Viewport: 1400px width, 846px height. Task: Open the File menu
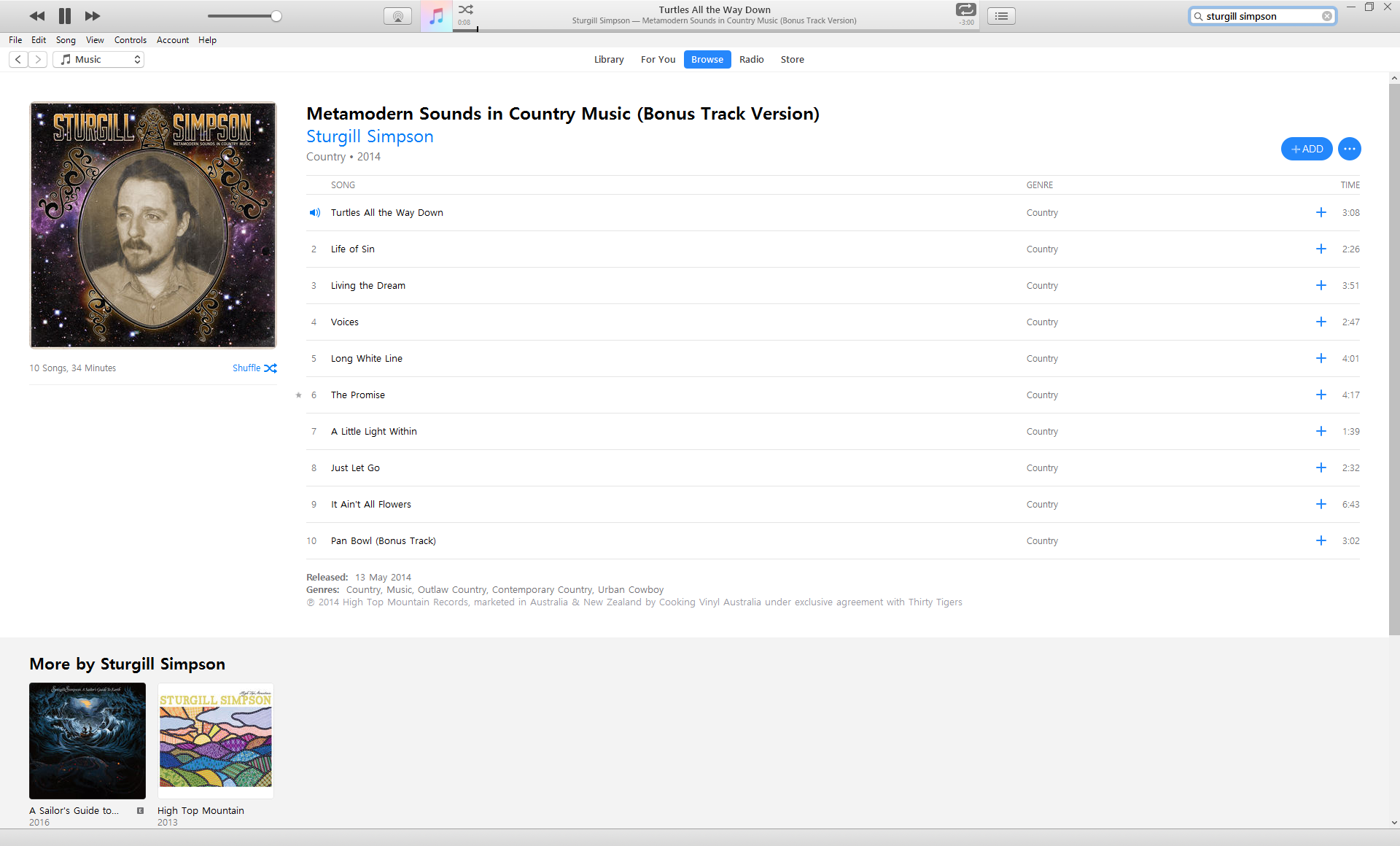tap(15, 40)
